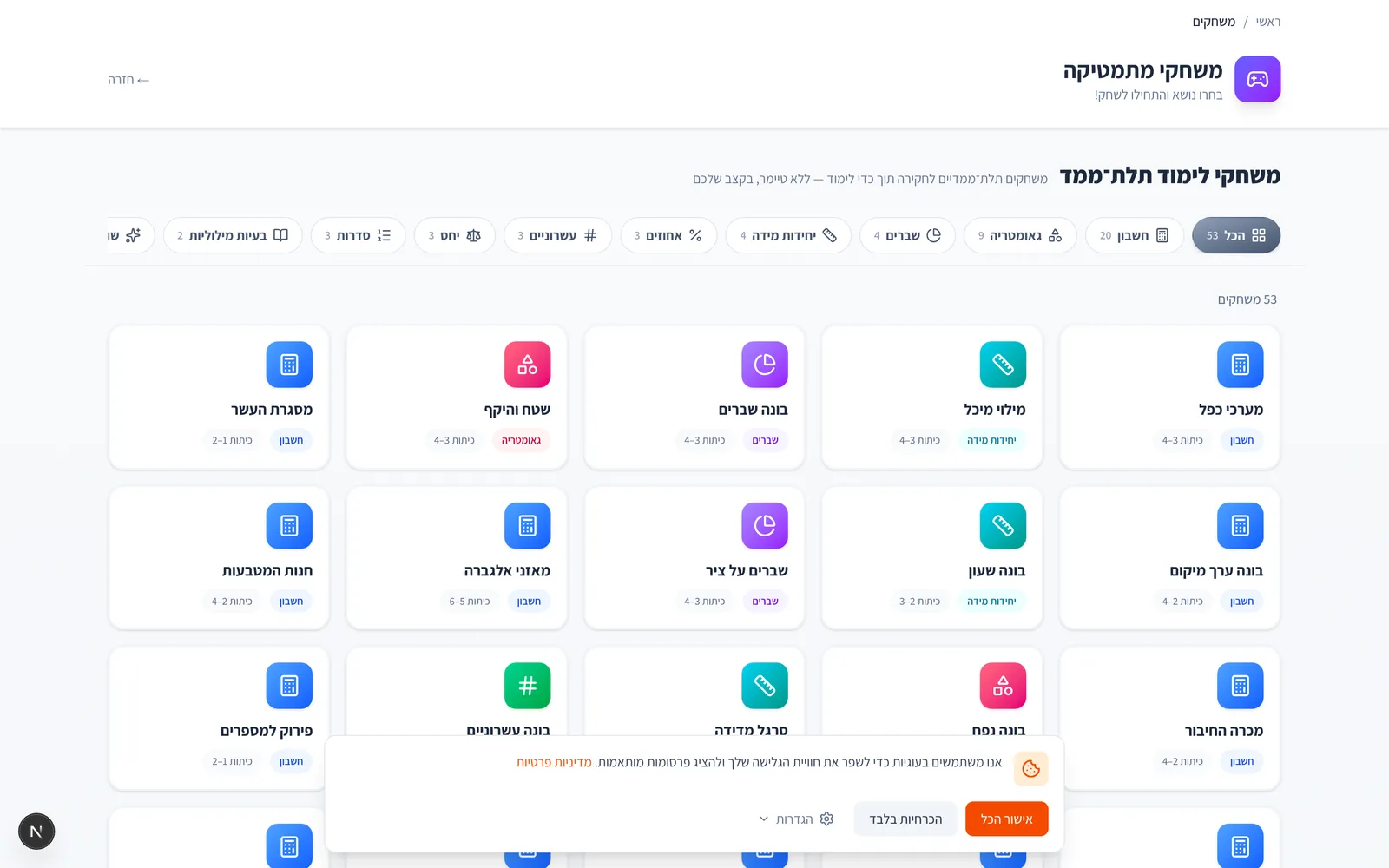Open the מאזני אלגברה calculator icon
This screenshot has height=868, width=1389.
(x=527, y=525)
